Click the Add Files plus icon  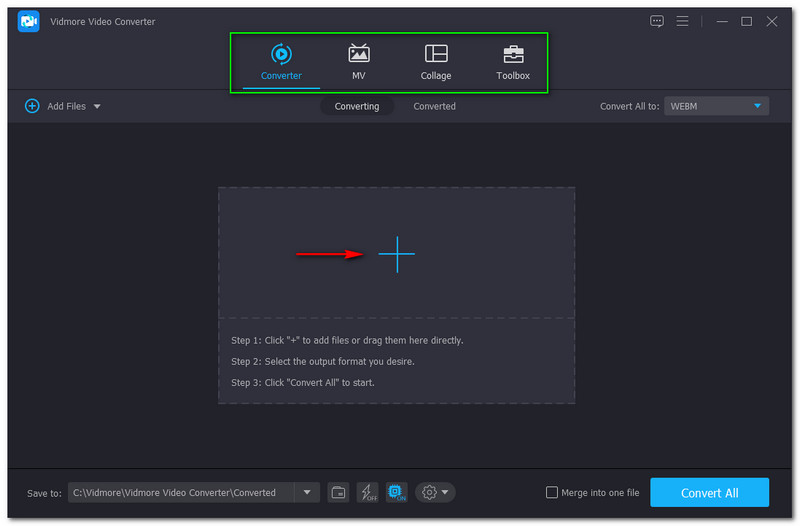coord(32,106)
